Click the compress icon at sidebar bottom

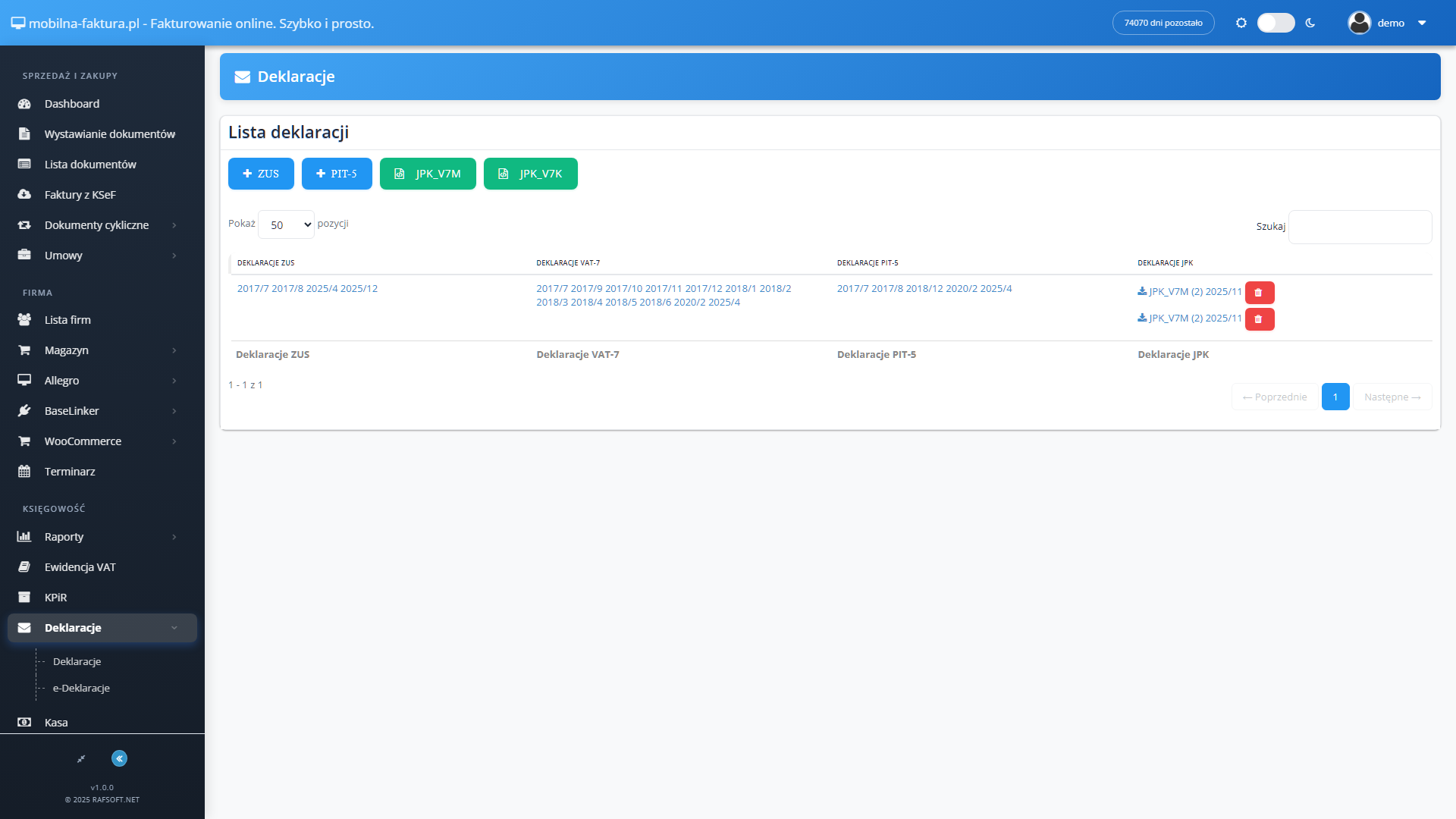click(81, 758)
